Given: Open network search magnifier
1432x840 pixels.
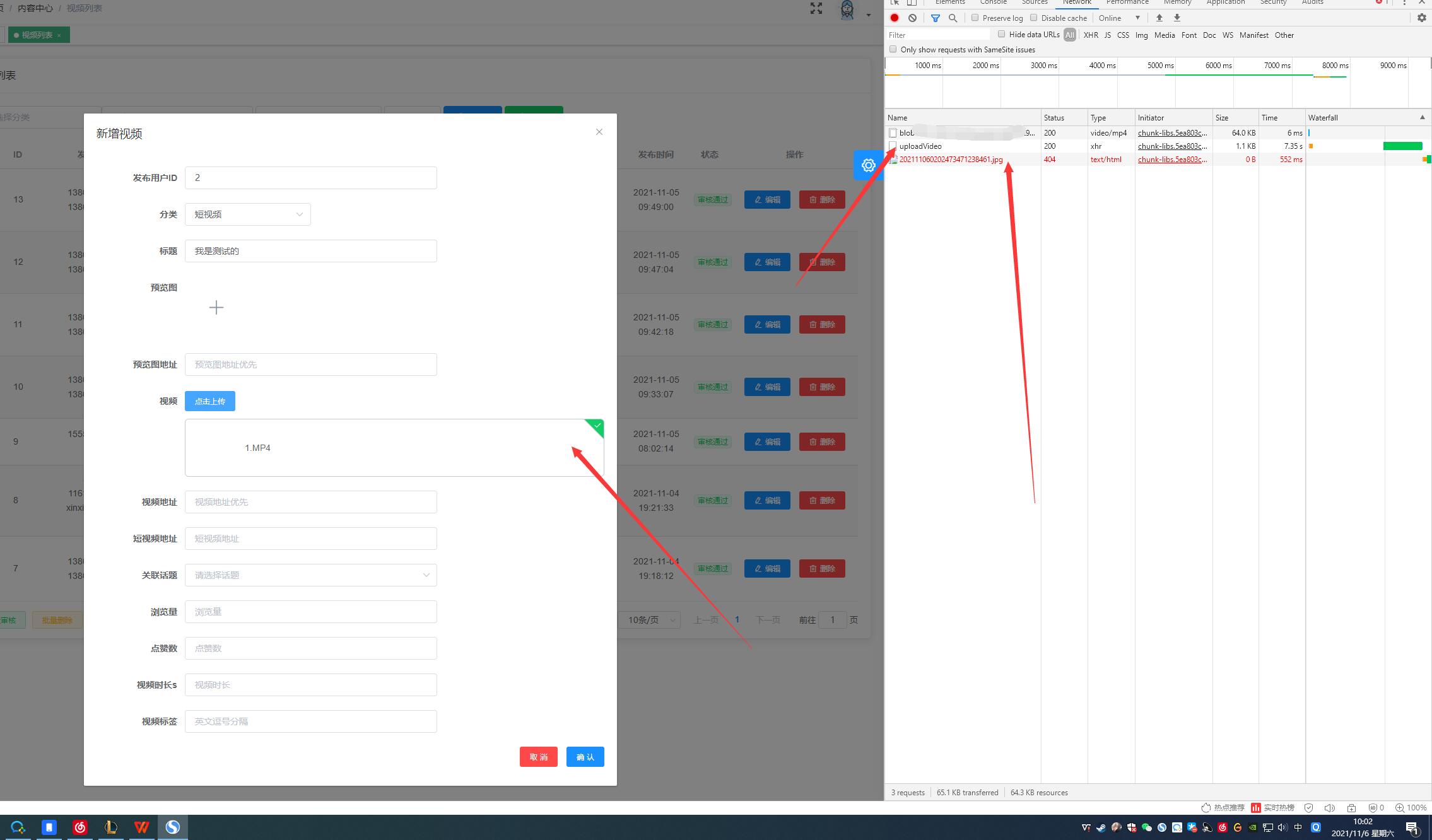Looking at the screenshot, I should click(x=953, y=18).
